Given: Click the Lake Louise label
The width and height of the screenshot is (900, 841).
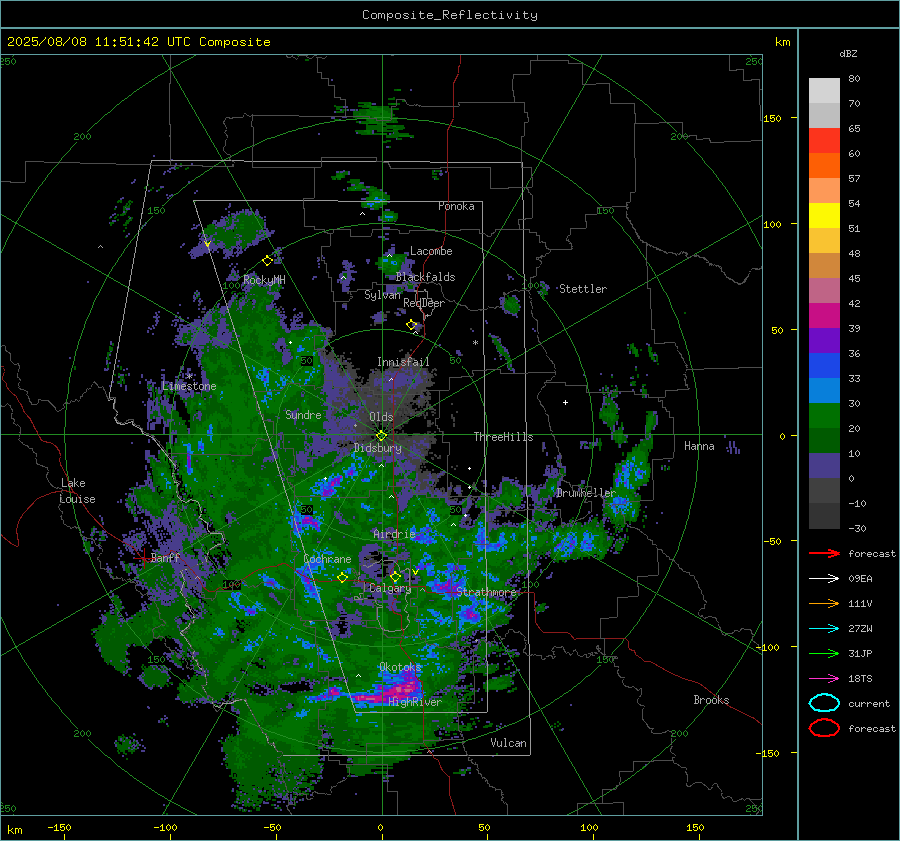Looking at the screenshot, I should (77, 491).
